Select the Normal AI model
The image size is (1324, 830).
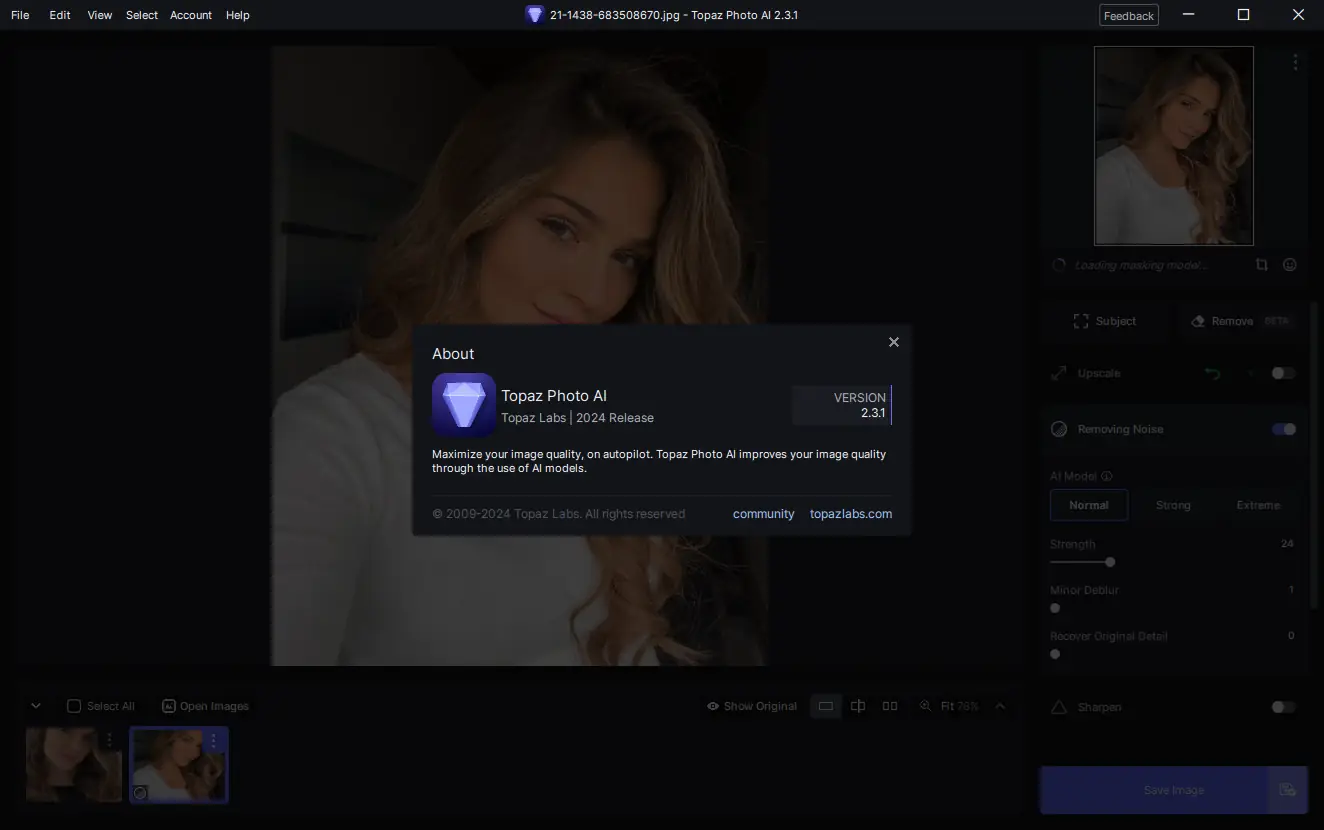coord(1089,505)
